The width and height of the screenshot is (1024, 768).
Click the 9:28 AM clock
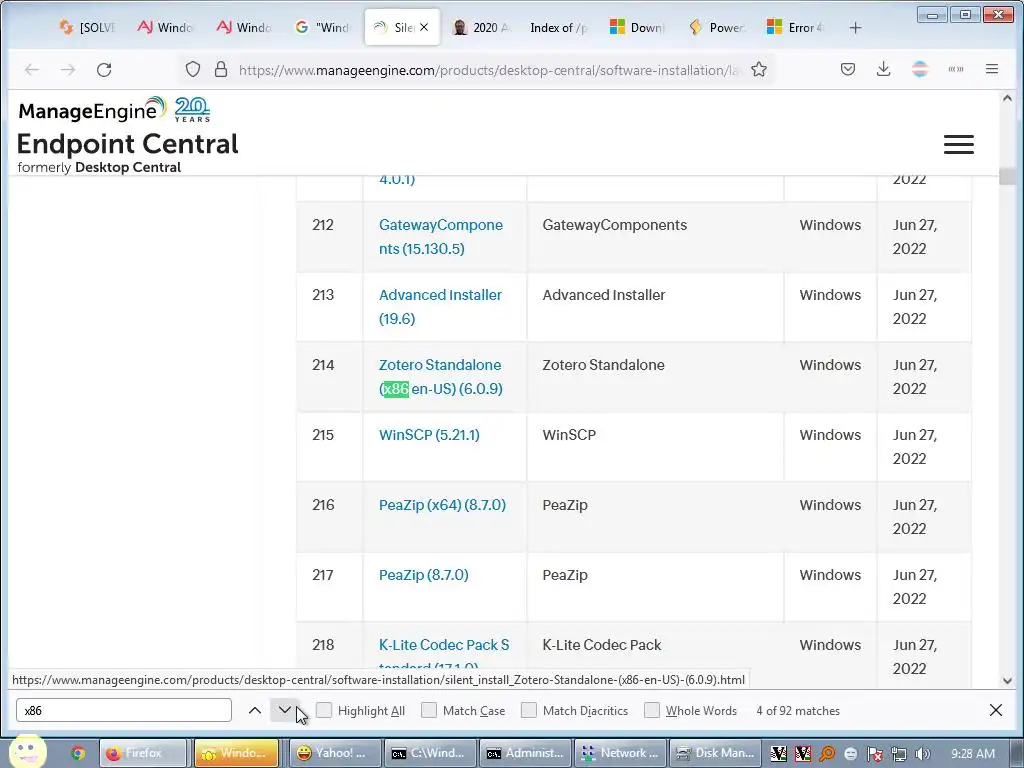tap(972, 754)
